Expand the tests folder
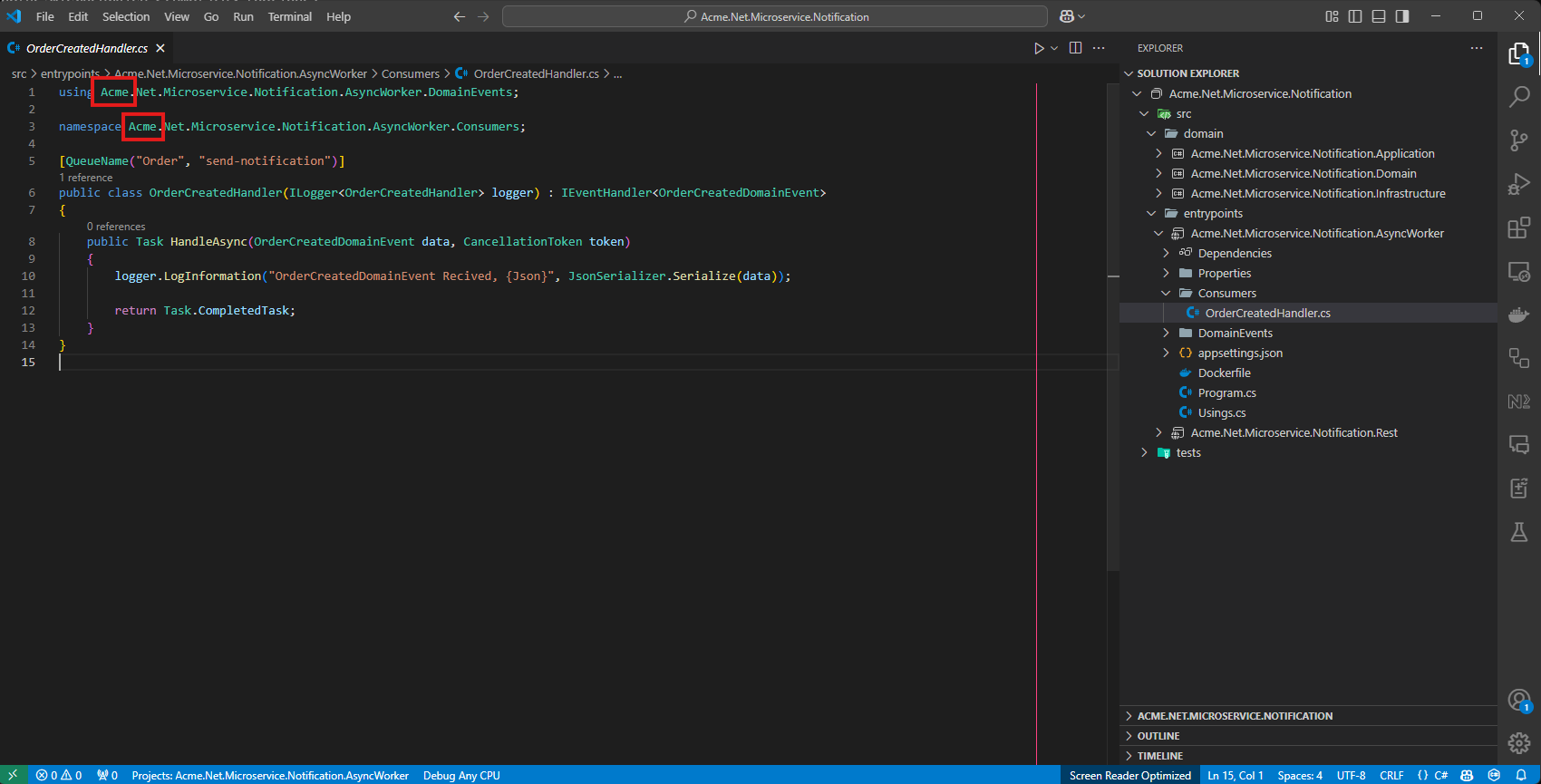Viewport: 1541px width, 784px height. pos(1144,452)
